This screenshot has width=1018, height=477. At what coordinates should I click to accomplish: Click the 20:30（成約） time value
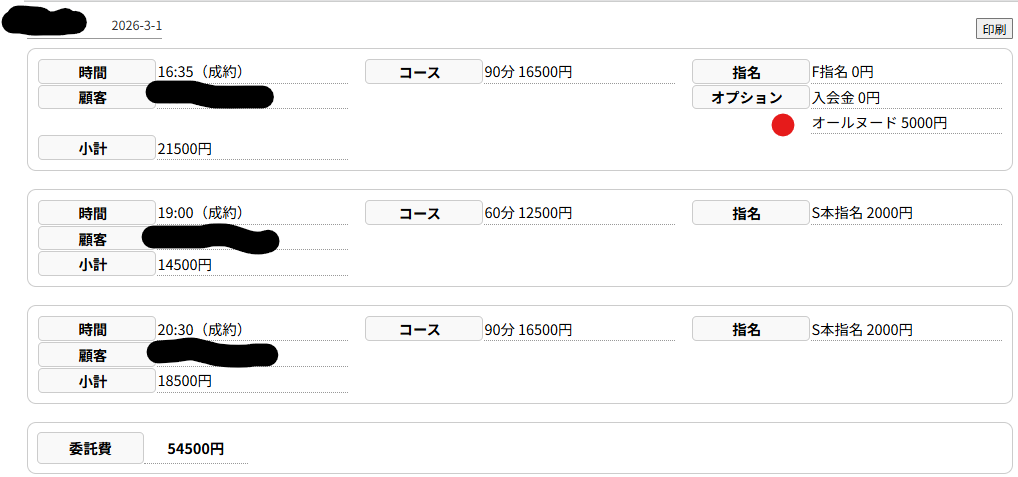pos(200,330)
